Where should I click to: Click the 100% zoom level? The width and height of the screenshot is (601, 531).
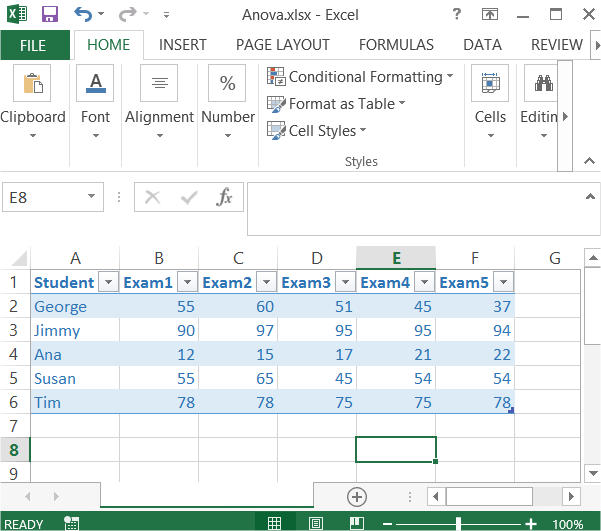click(567, 524)
